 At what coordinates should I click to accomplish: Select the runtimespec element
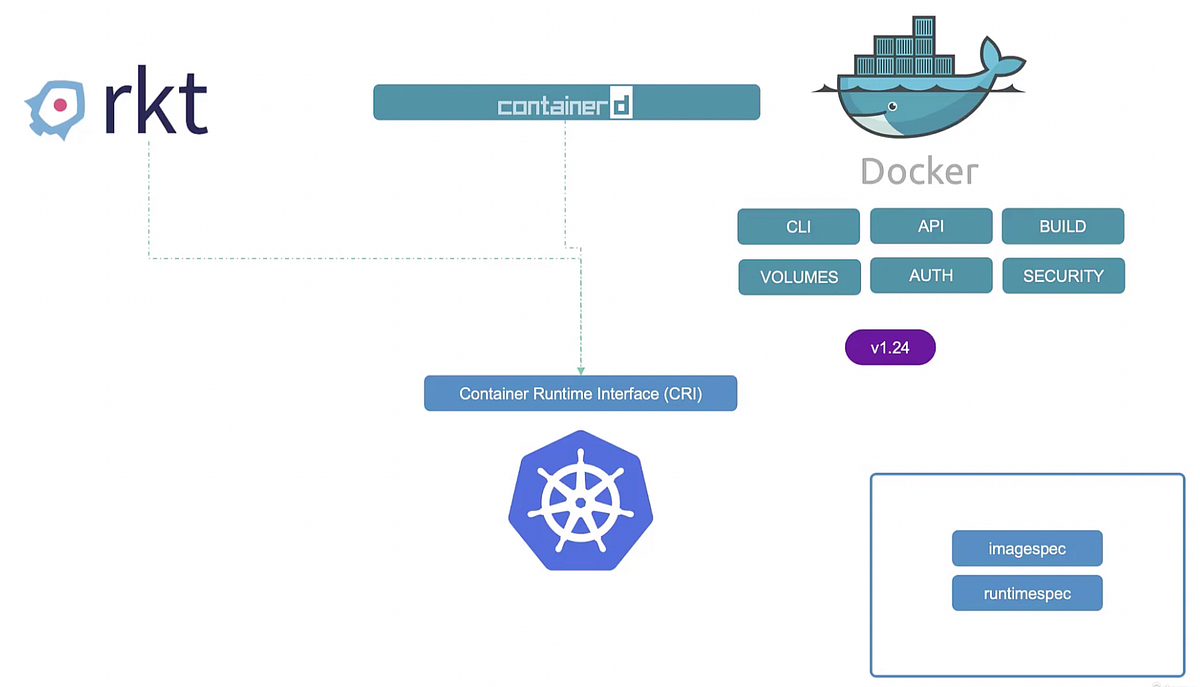click(x=1027, y=592)
